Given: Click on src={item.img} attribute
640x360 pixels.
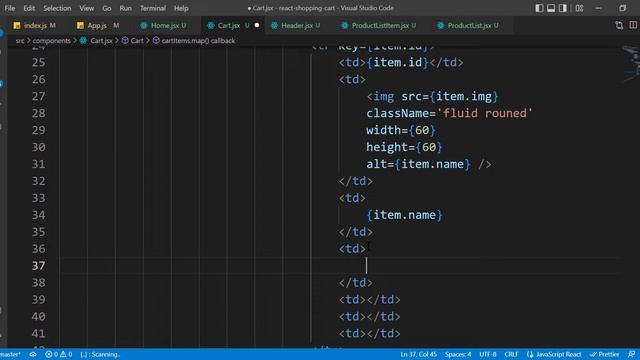Looking at the screenshot, I should (450, 96).
